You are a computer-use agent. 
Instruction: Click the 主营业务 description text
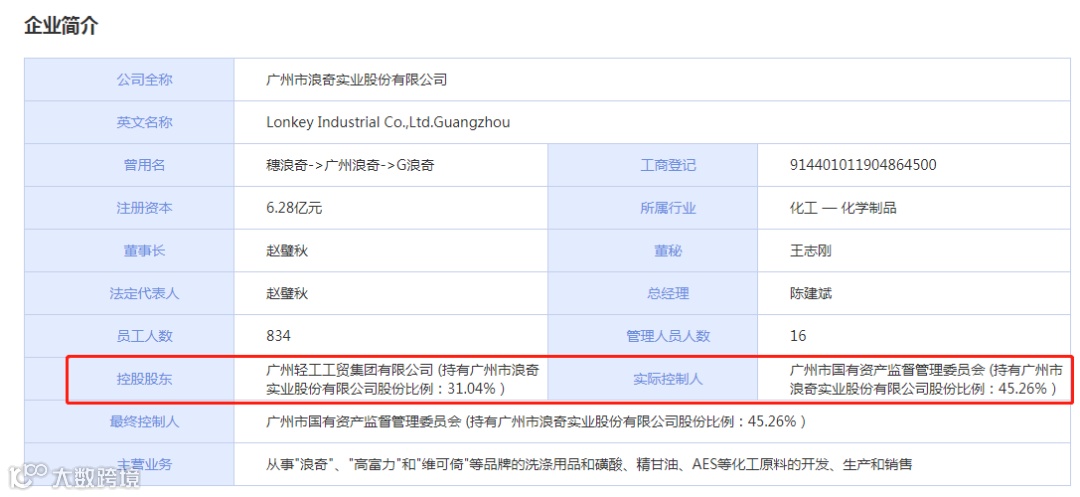tap(589, 464)
